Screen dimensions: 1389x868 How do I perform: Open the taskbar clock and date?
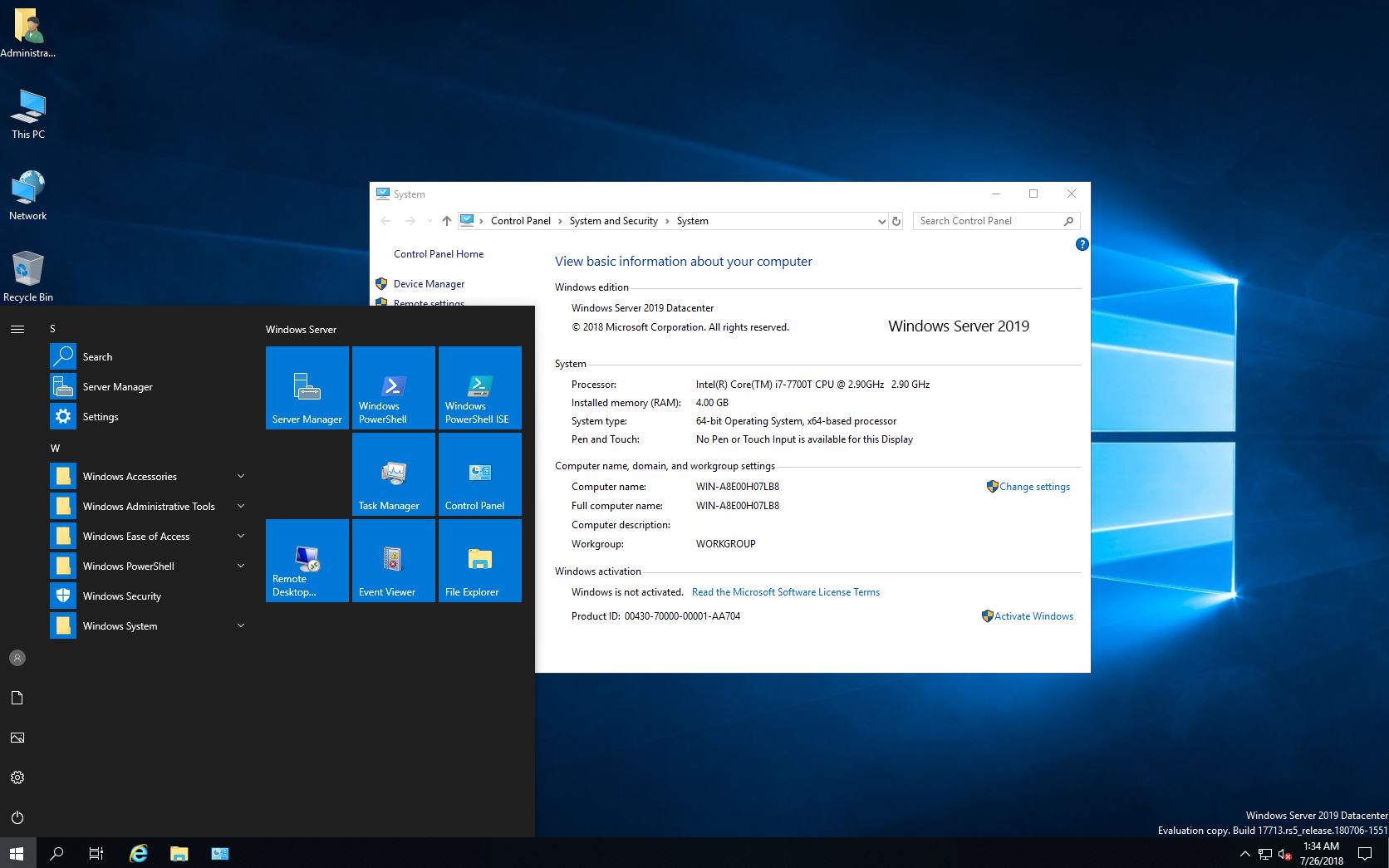(x=1322, y=853)
